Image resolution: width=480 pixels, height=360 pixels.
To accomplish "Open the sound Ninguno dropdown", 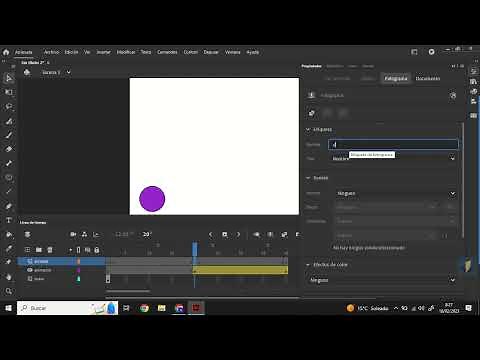I will pyautogui.click(x=396, y=193).
